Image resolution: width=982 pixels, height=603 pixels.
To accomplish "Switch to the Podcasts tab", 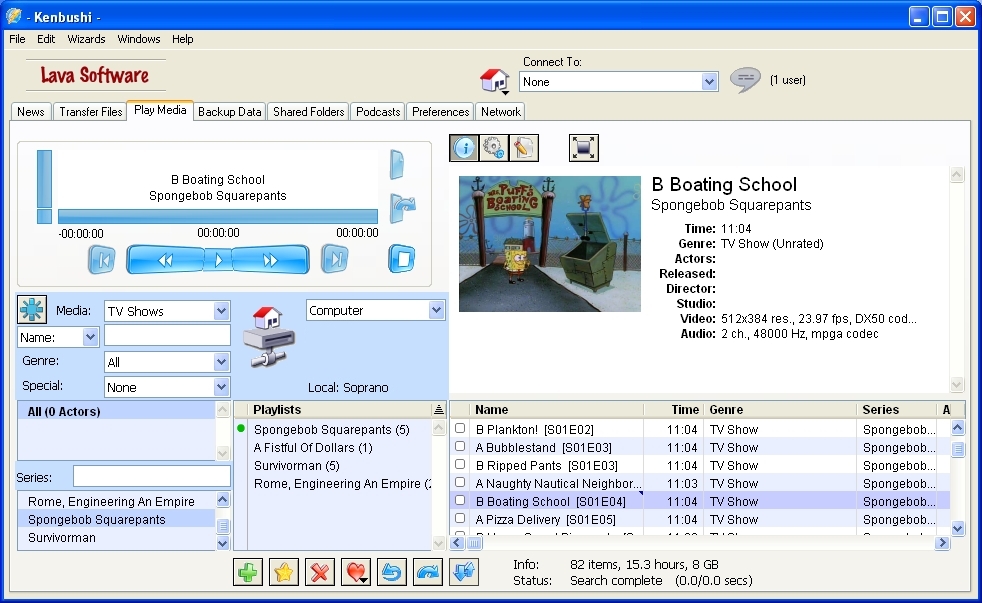I will pos(378,111).
